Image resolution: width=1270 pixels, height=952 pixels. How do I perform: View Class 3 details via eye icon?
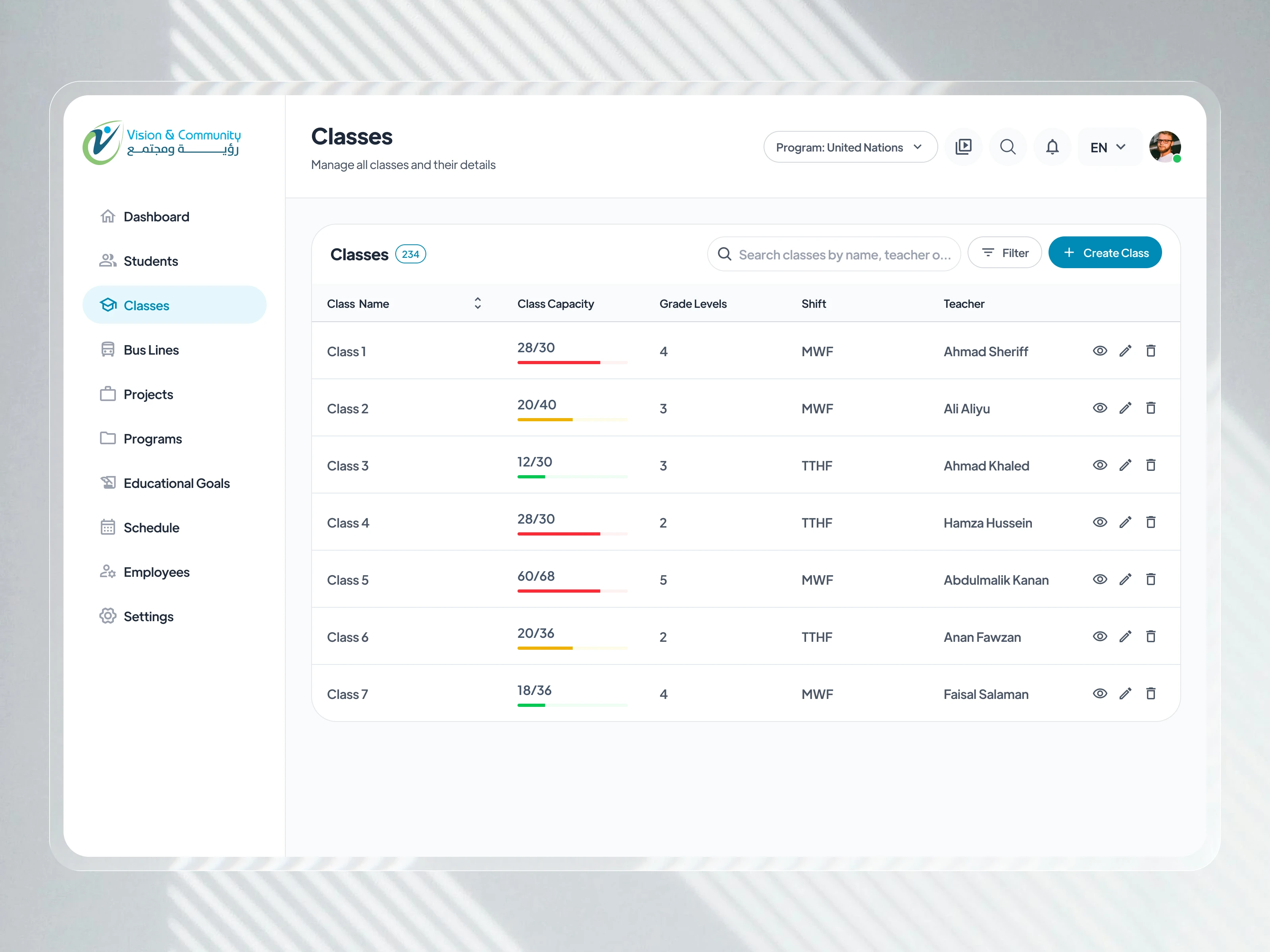(x=1099, y=465)
